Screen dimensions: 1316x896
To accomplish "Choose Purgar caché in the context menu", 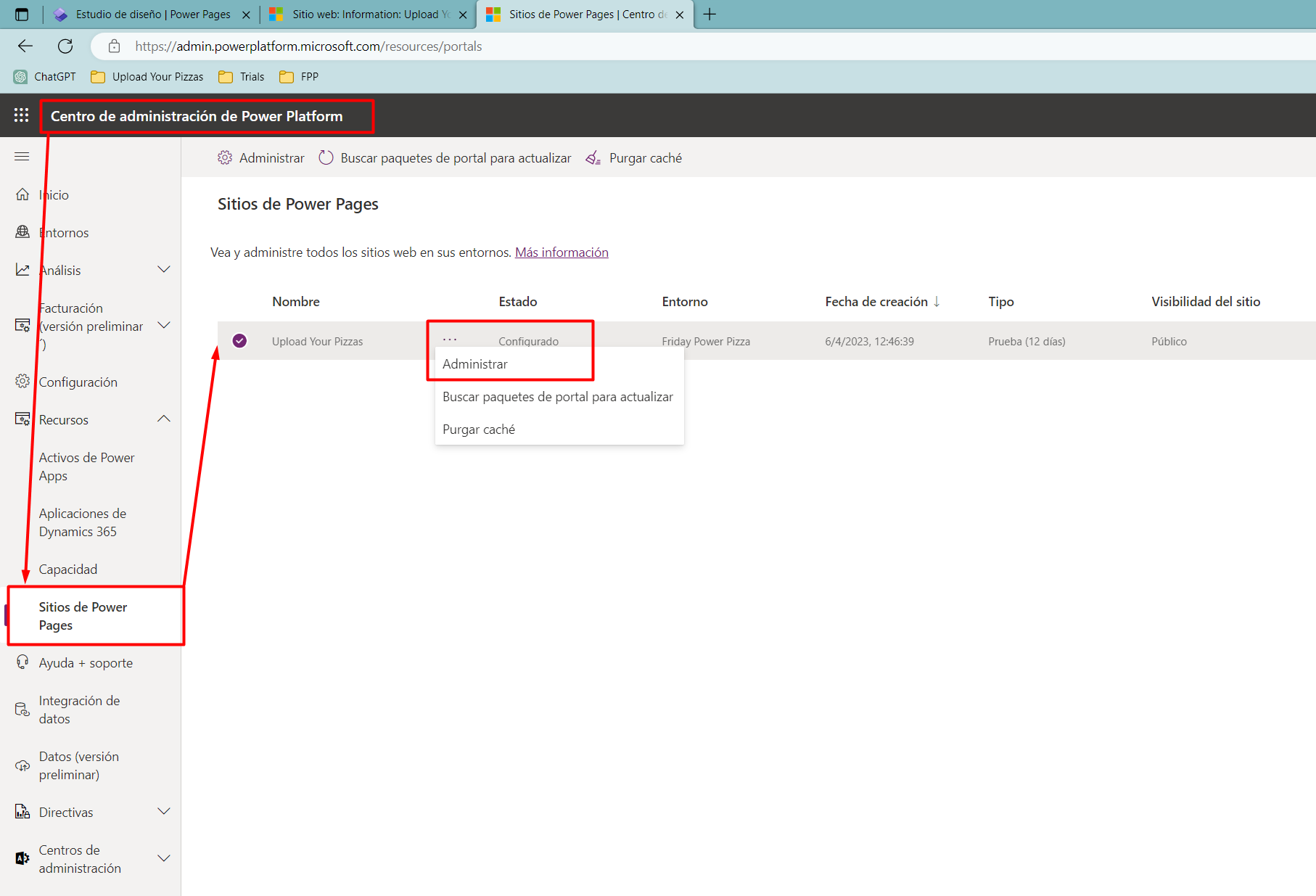I will point(559,429).
